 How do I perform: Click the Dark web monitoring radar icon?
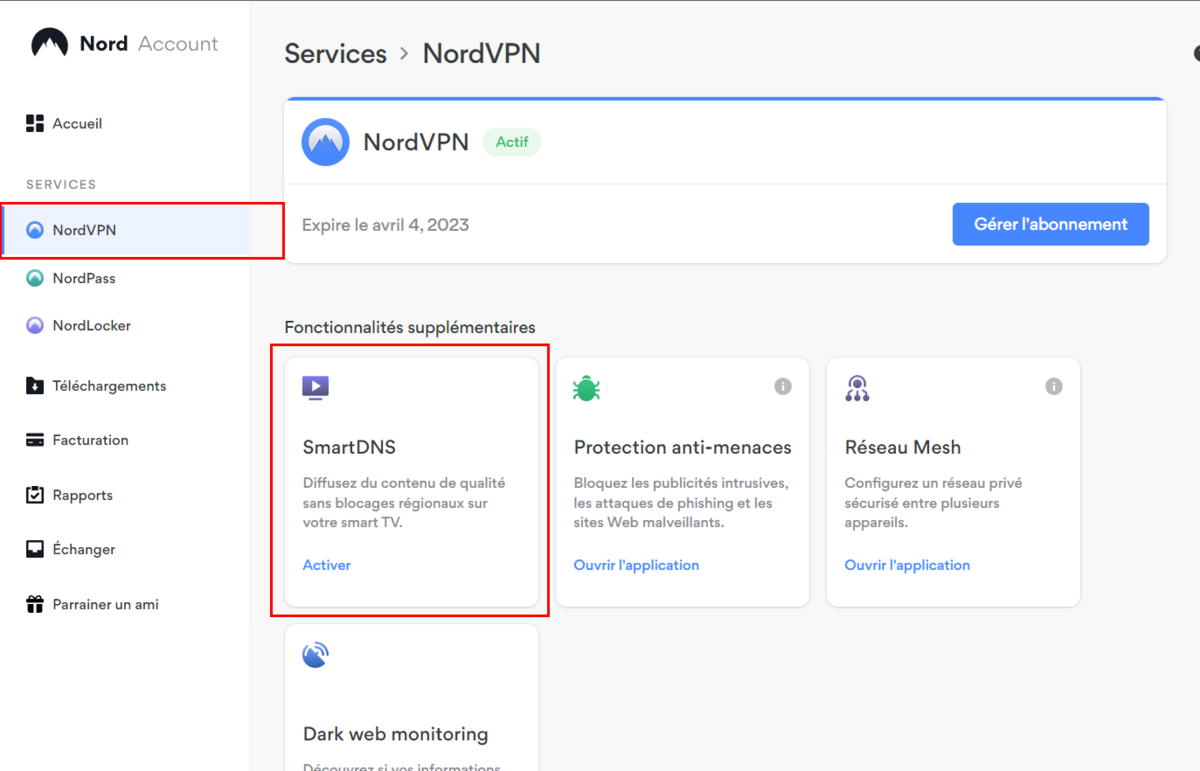(x=315, y=655)
